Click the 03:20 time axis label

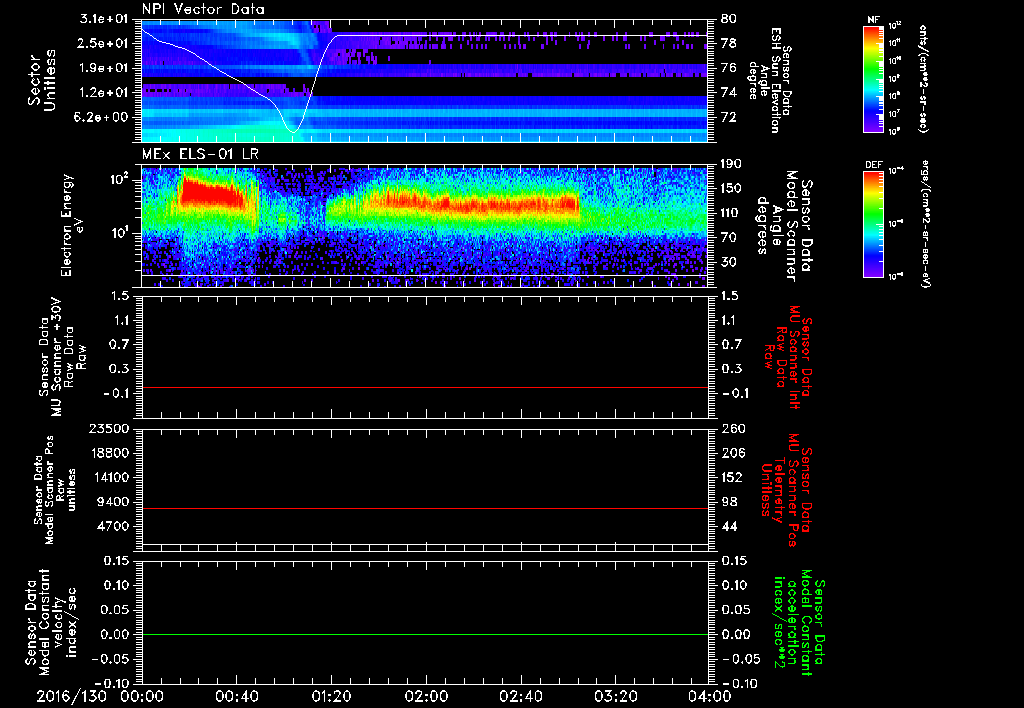(615, 696)
